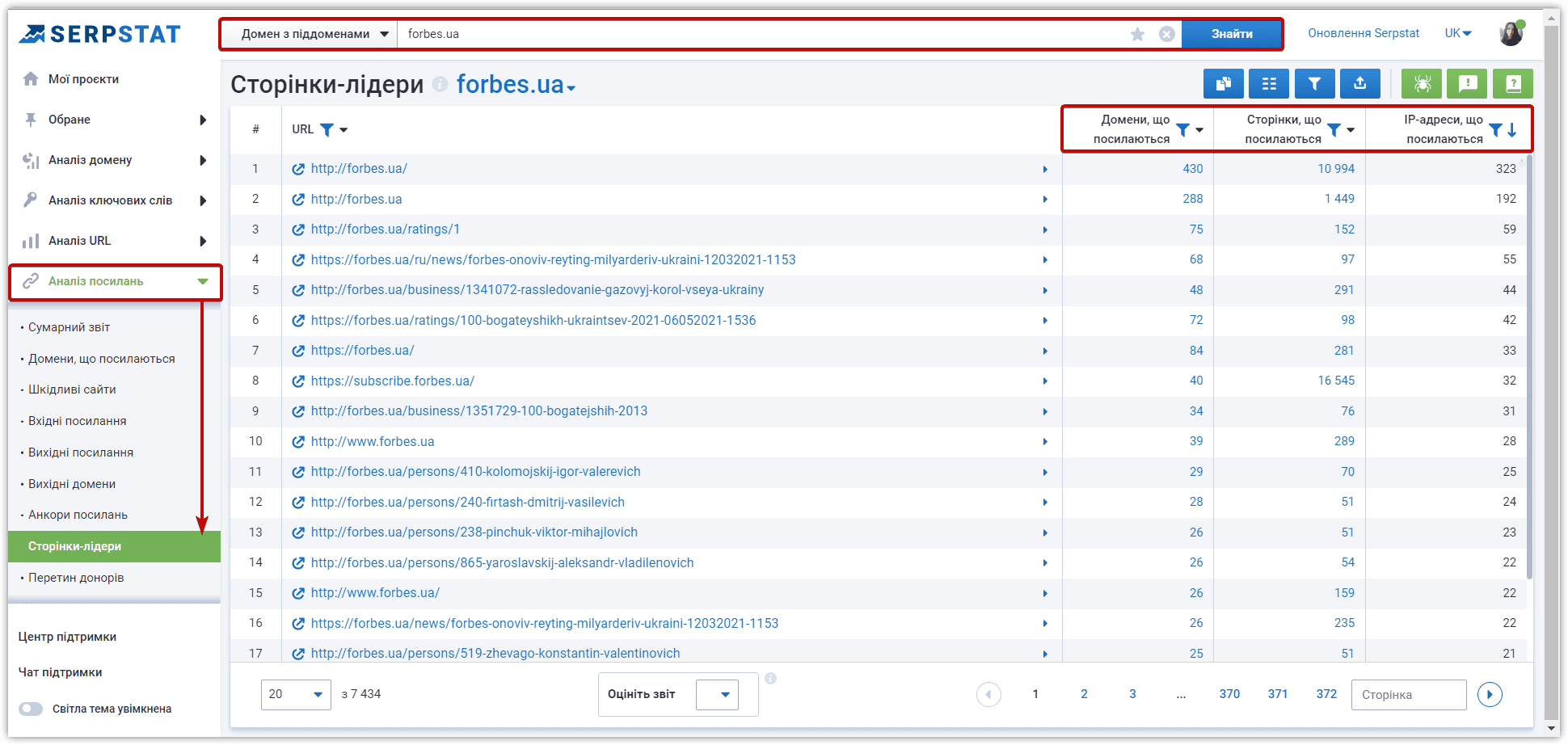Click the URL column filter funnel
The image size is (1568, 745).
pyautogui.click(x=327, y=129)
